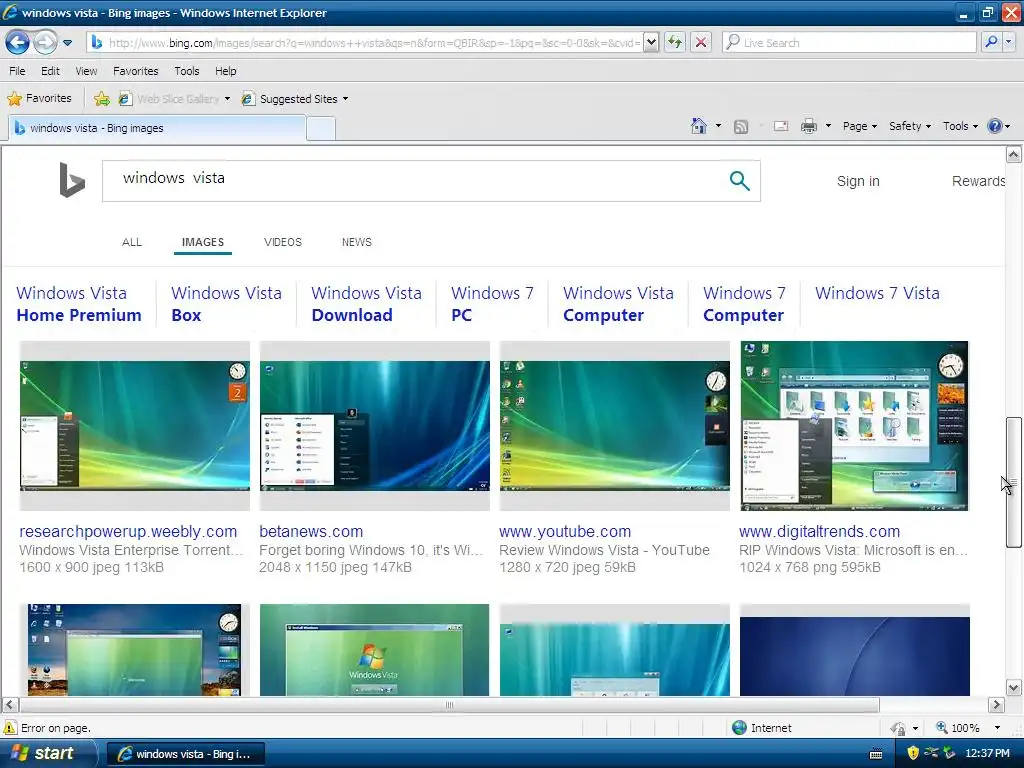Click Windows 7 PC suggestion
Screen dimensions: 1024x768
coord(492,304)
